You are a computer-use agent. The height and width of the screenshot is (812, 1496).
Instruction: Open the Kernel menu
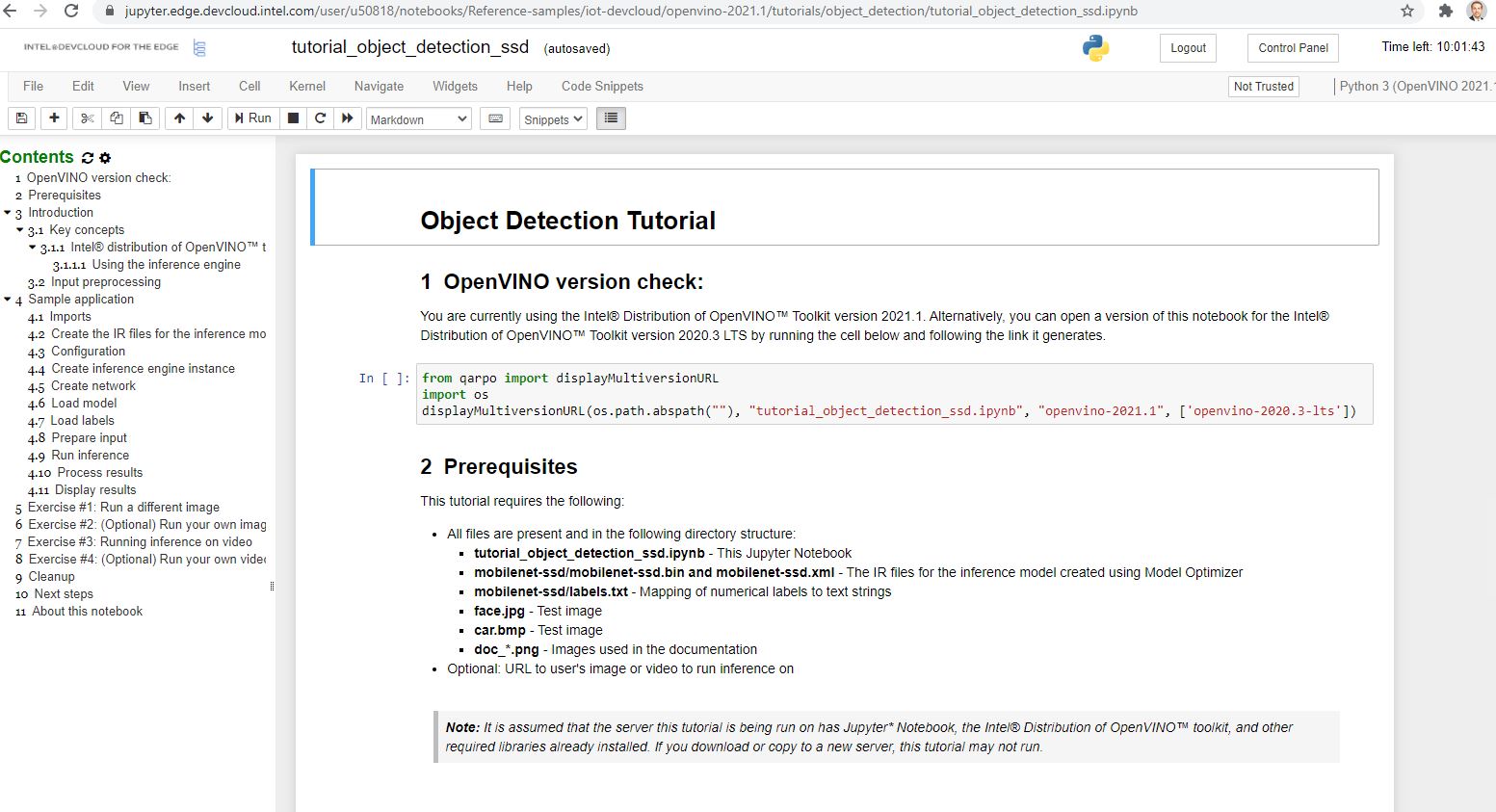tap(307, 87)
